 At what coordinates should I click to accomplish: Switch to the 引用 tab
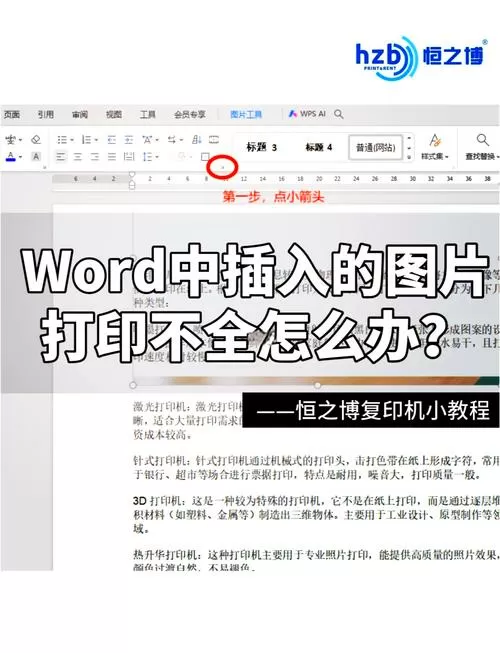coord(45,114)
